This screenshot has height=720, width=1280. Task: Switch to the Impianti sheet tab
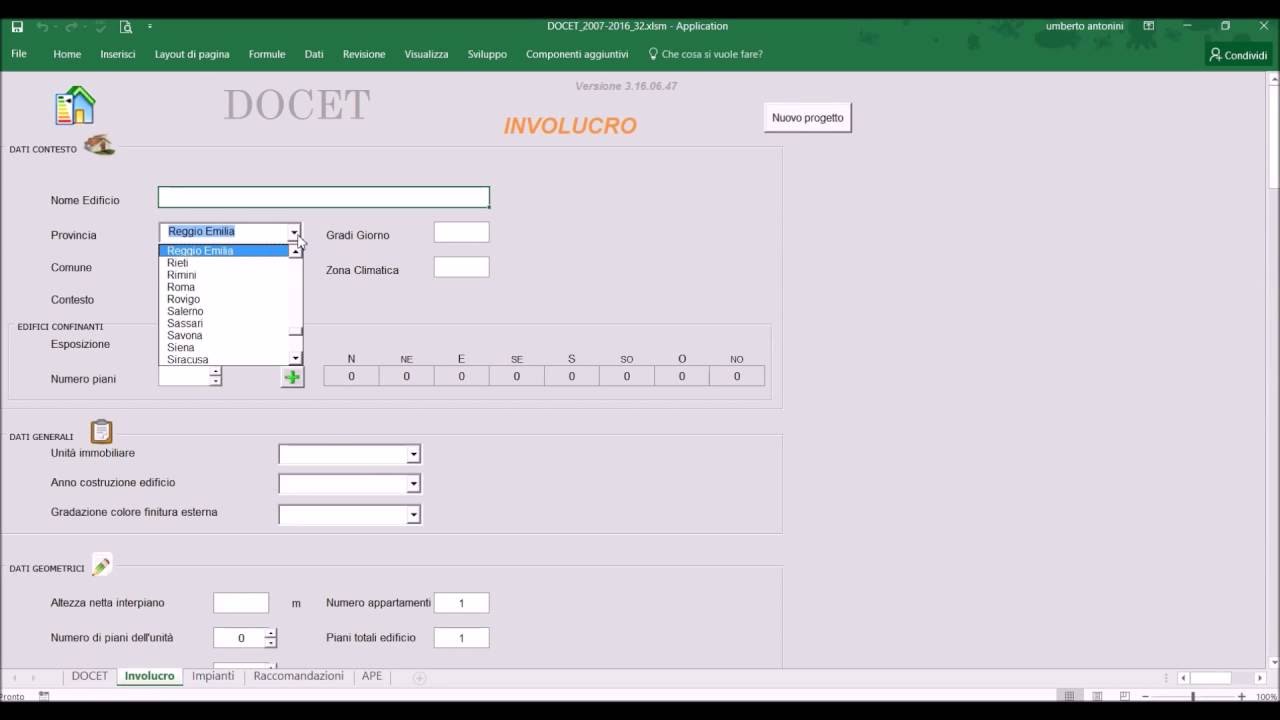[x=213, y=676]
